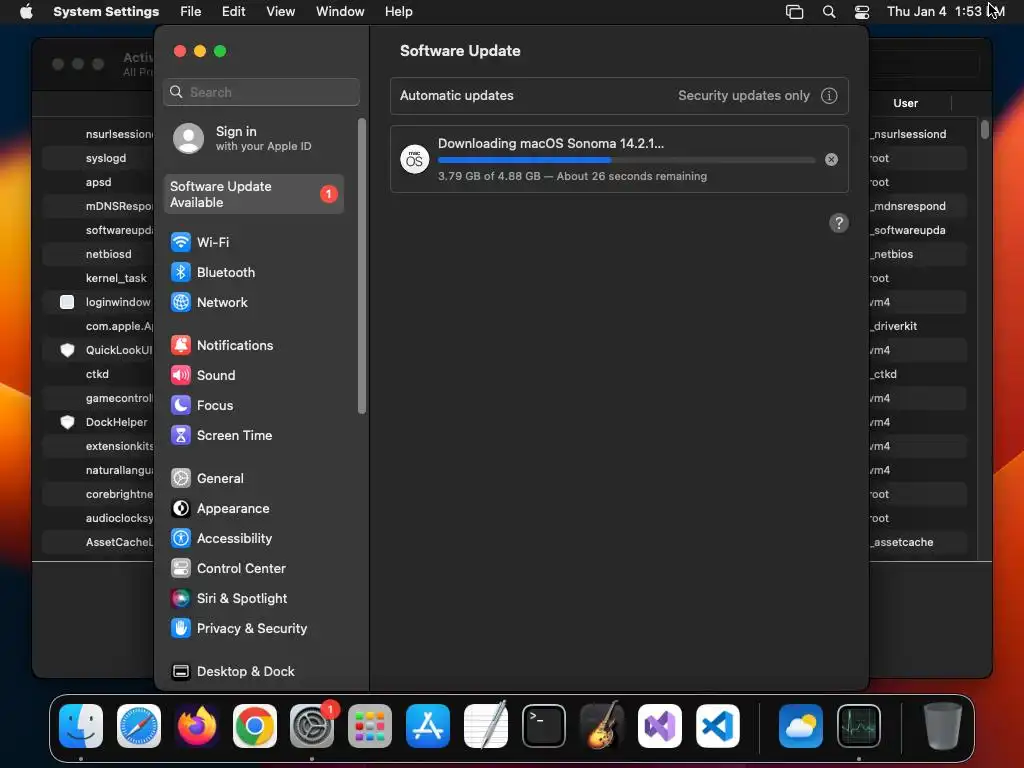The height and width of the screenshot is (768, 1024).
Task: Launch Google Chrome from the Dock
Action: [255, 726]
